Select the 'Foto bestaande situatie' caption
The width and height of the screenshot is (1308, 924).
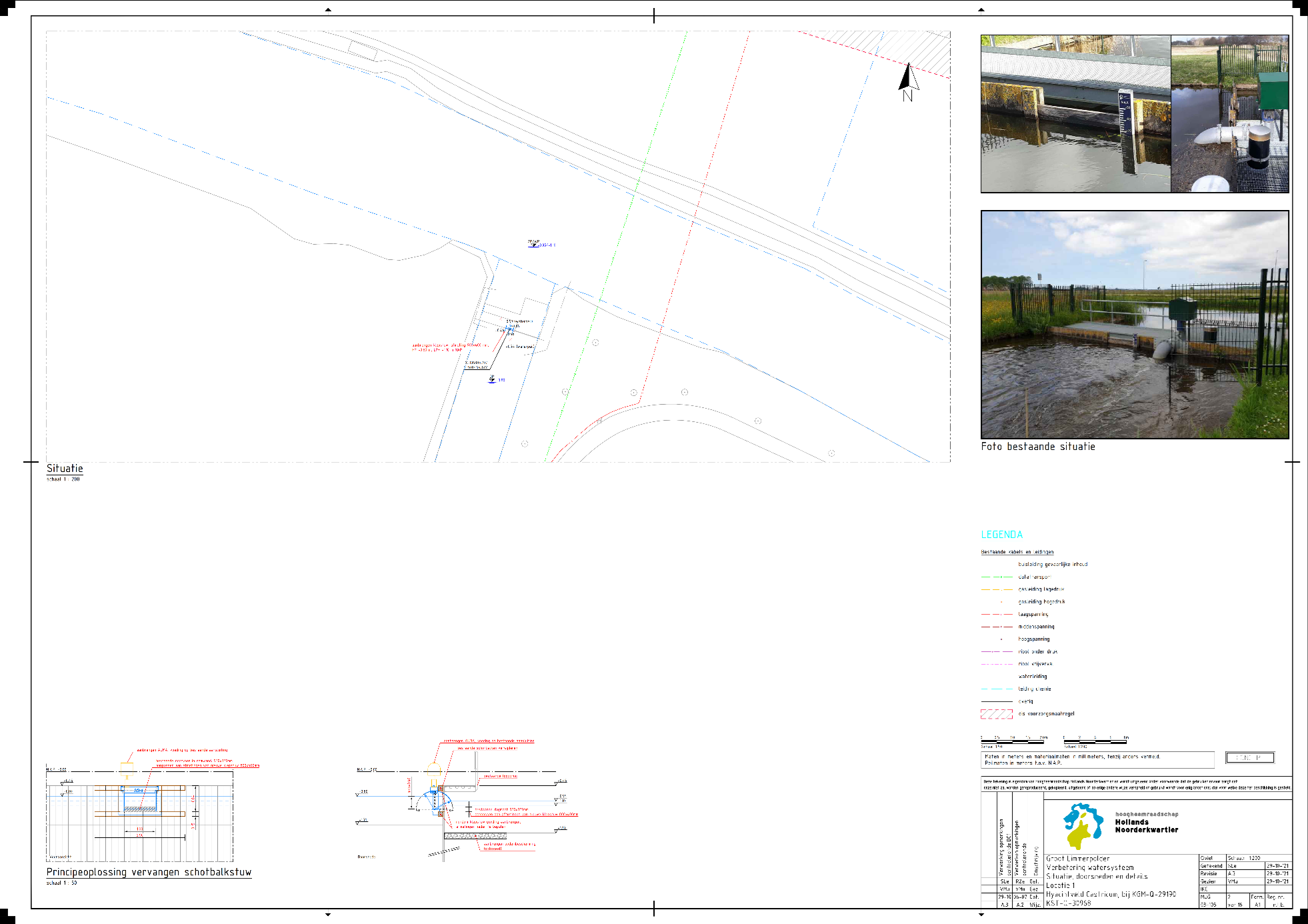(1037, 447)
